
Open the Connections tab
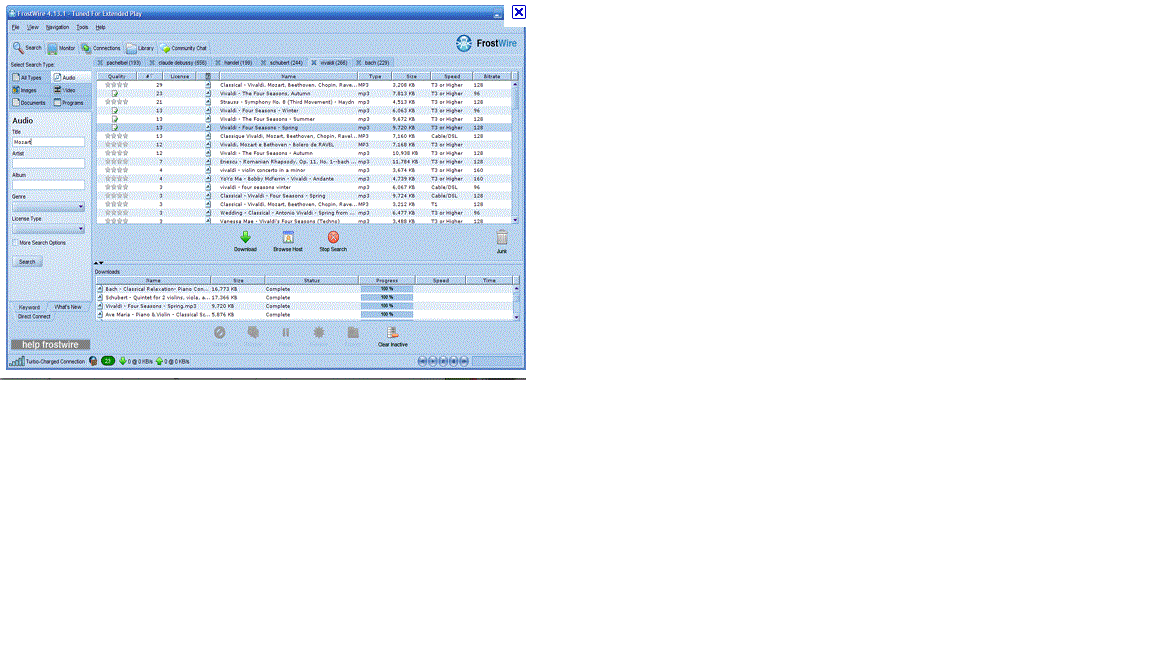[101, 48]
